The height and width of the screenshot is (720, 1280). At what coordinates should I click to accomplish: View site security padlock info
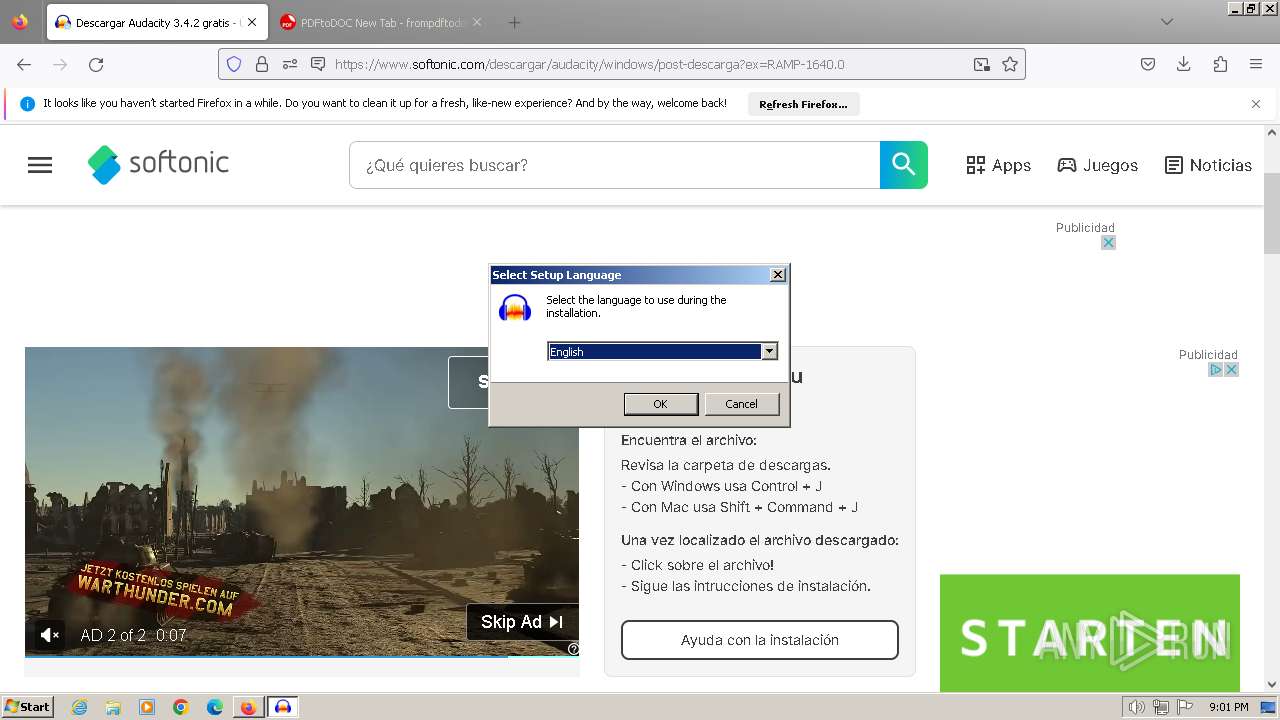[262, 64]
